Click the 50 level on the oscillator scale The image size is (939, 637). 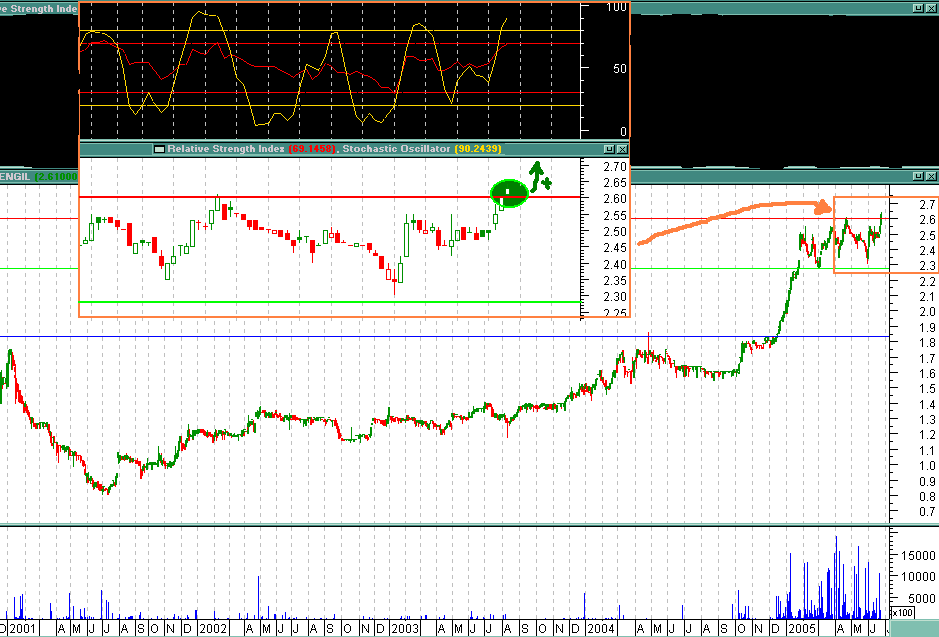point(620,69)
